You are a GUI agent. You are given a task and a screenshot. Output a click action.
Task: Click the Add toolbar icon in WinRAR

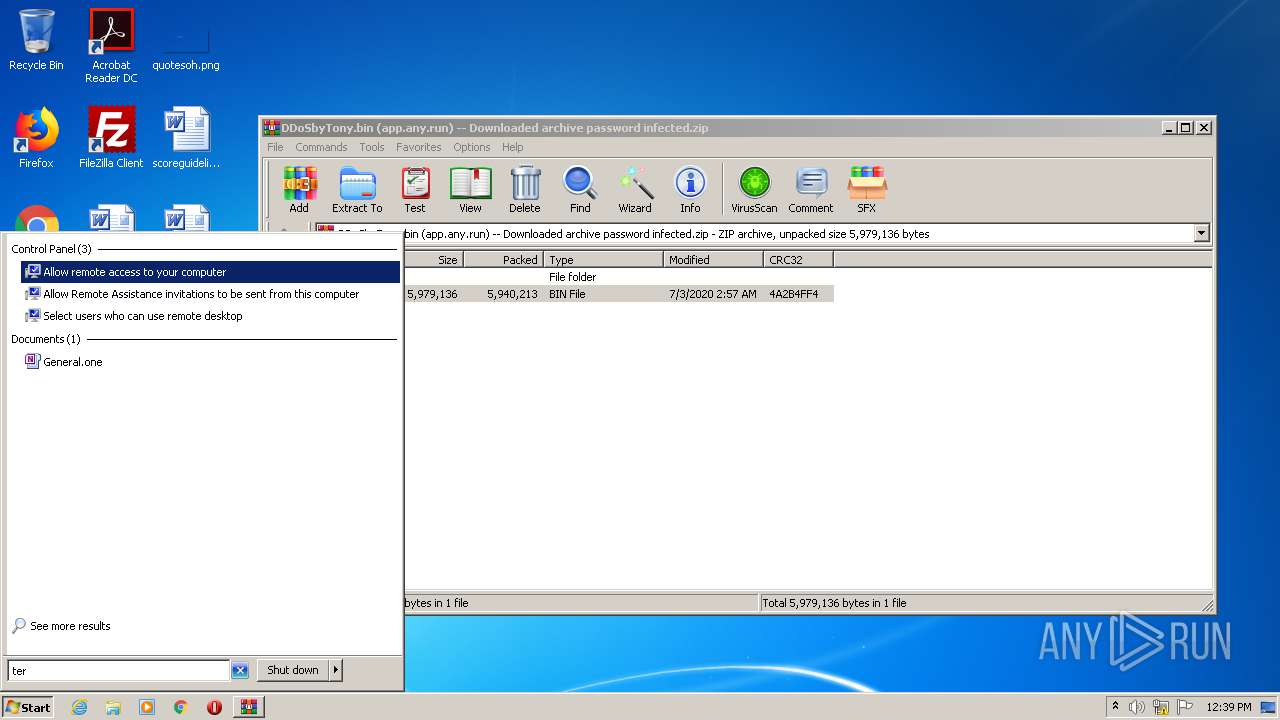coord(299,190)
